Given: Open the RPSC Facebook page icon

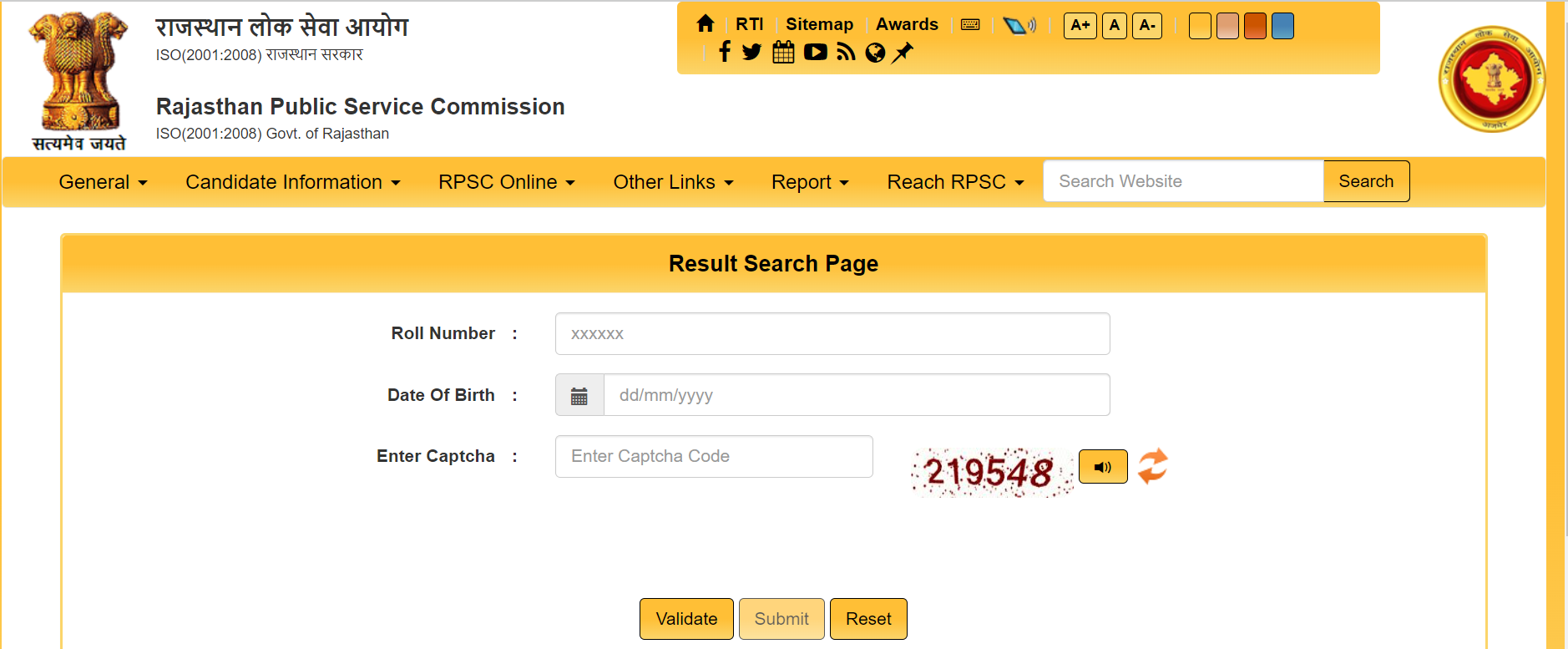Looking at the screenshot, I should (724, 52).
